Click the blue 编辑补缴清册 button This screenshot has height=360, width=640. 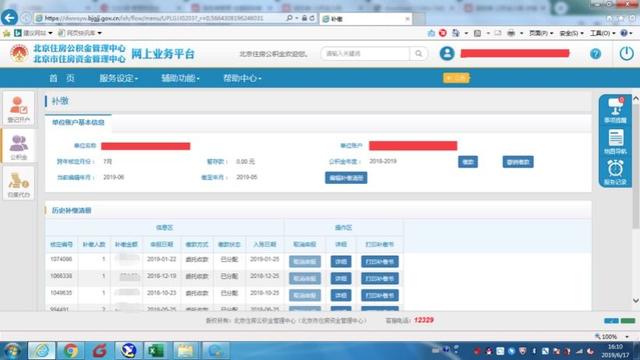click(x=346, y=178)
